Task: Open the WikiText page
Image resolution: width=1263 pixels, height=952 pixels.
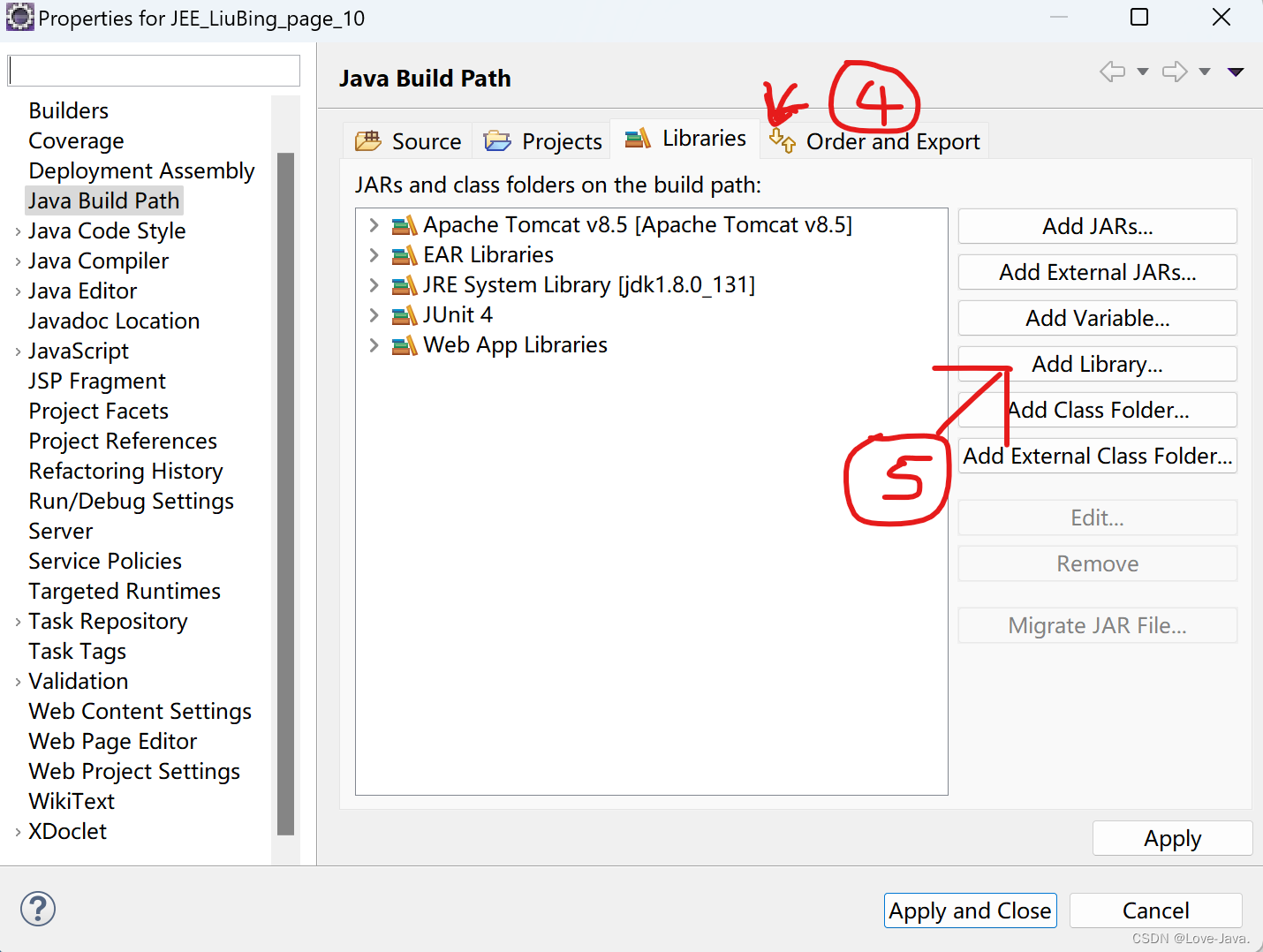Action: (x=72, y=801)
